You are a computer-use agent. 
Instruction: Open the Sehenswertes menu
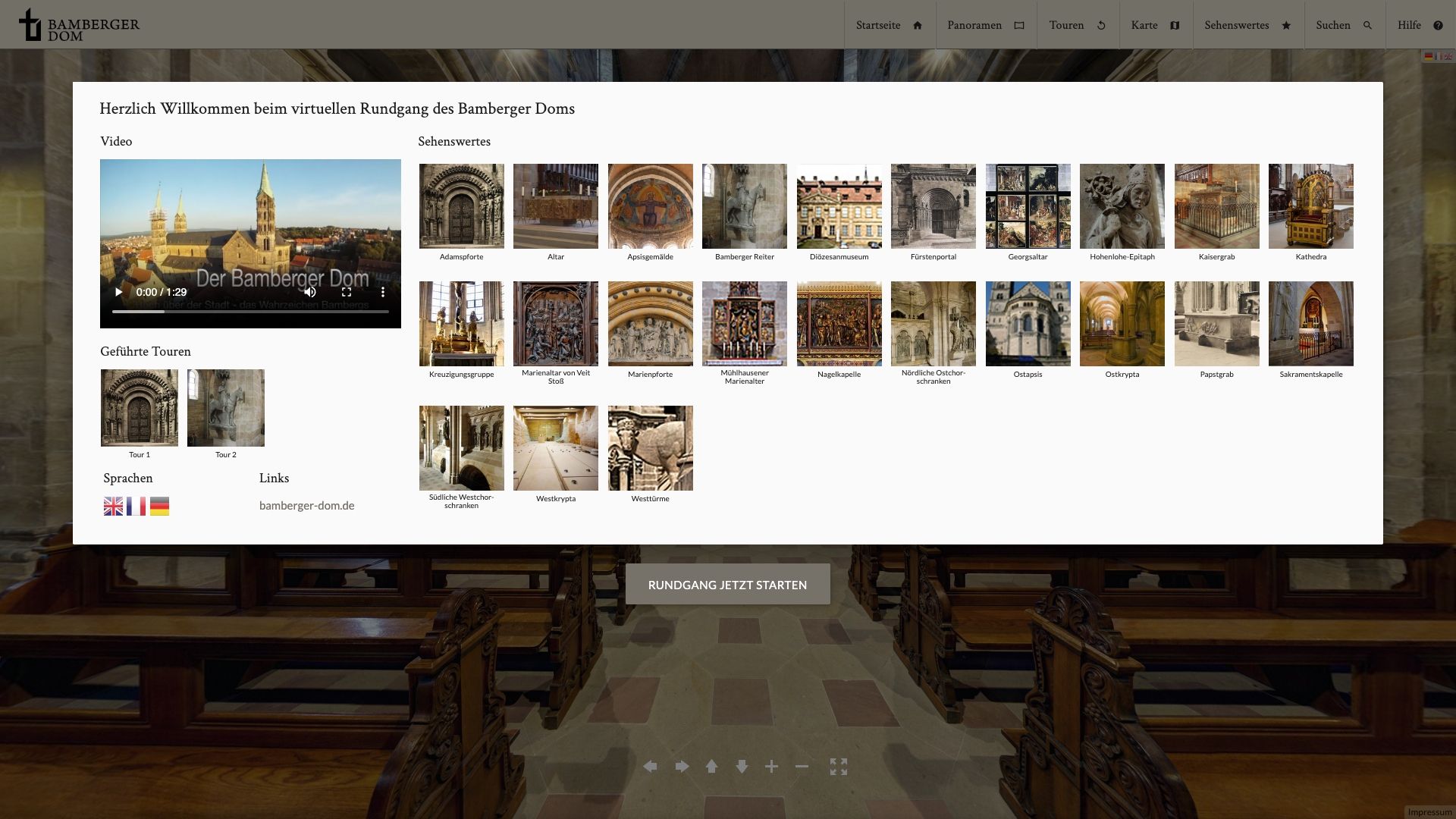(1247, 25)
